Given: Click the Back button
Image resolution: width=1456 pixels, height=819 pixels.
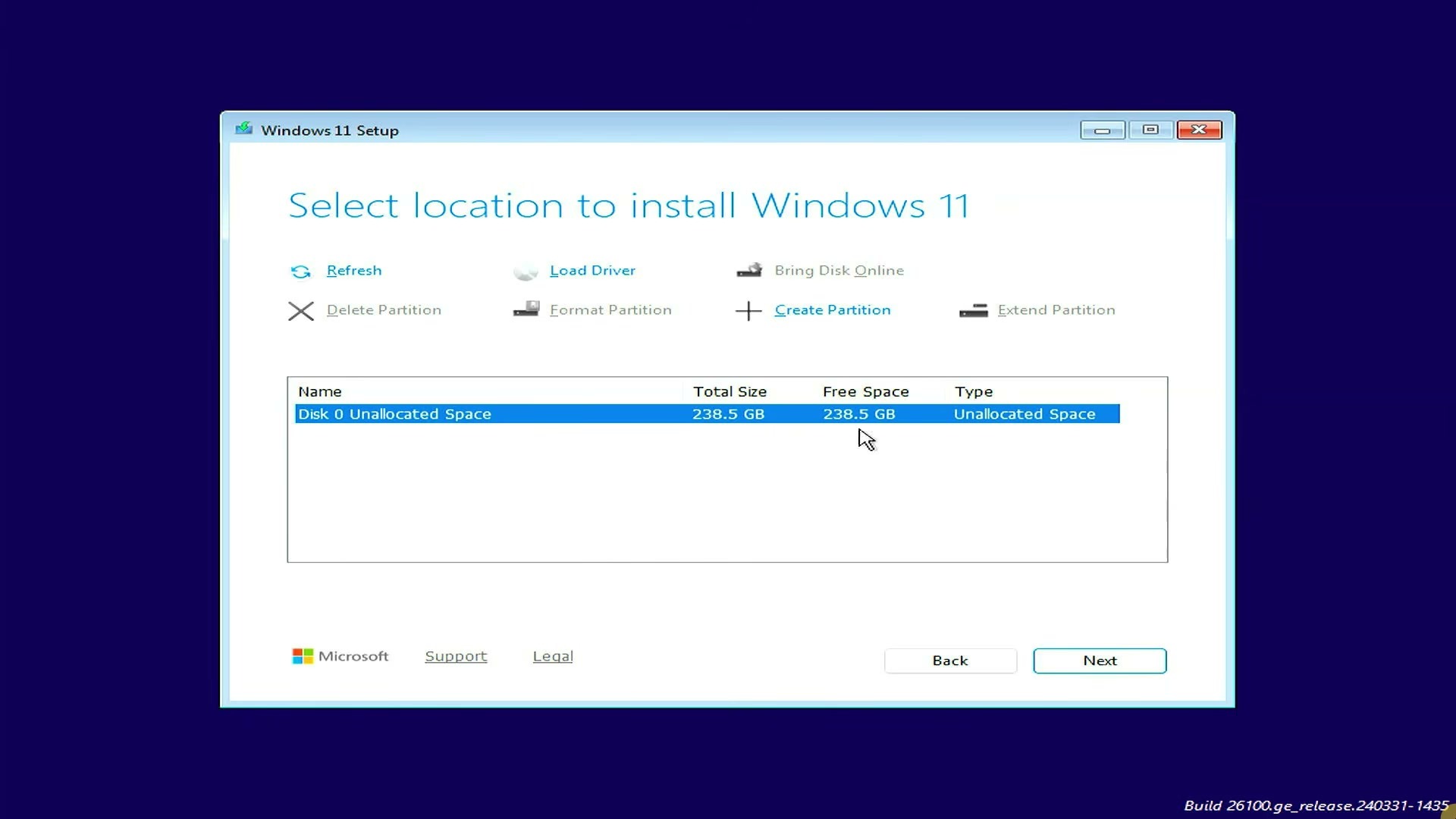Looking at the screenshot, I should [x=950, y=661].
